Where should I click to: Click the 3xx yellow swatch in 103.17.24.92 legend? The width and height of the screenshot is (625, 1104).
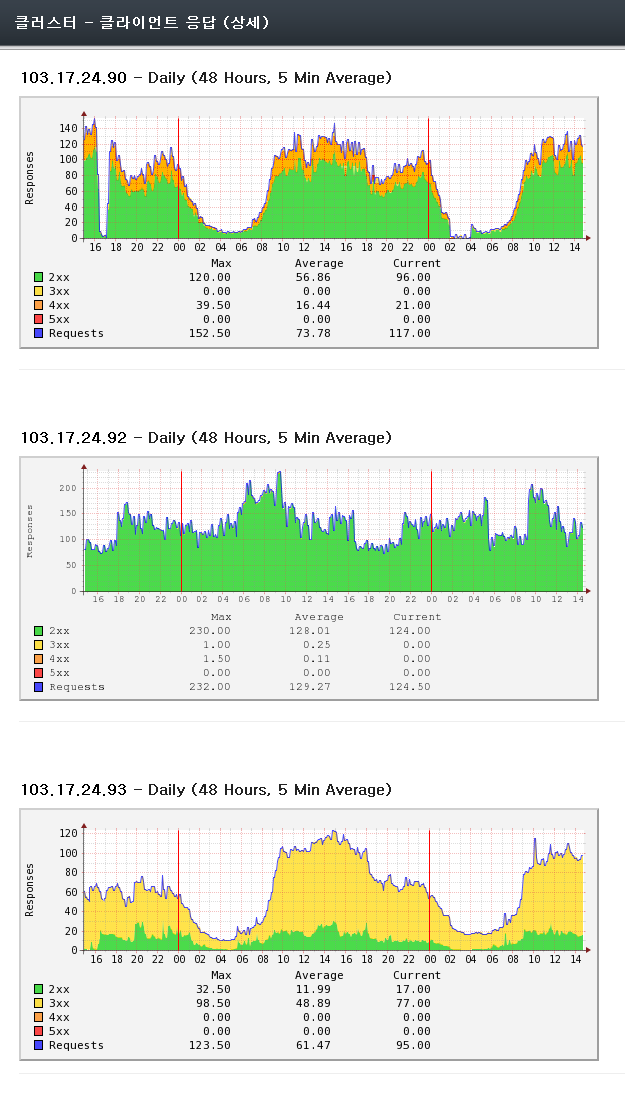coord(39,645)
